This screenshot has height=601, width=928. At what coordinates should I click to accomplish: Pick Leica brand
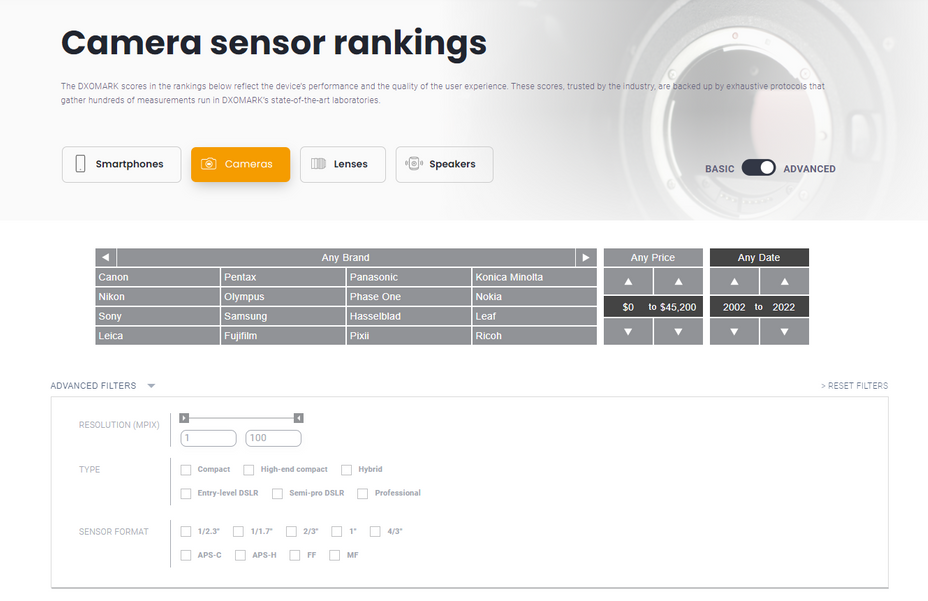pyautogui.click(x=157, y=336)
